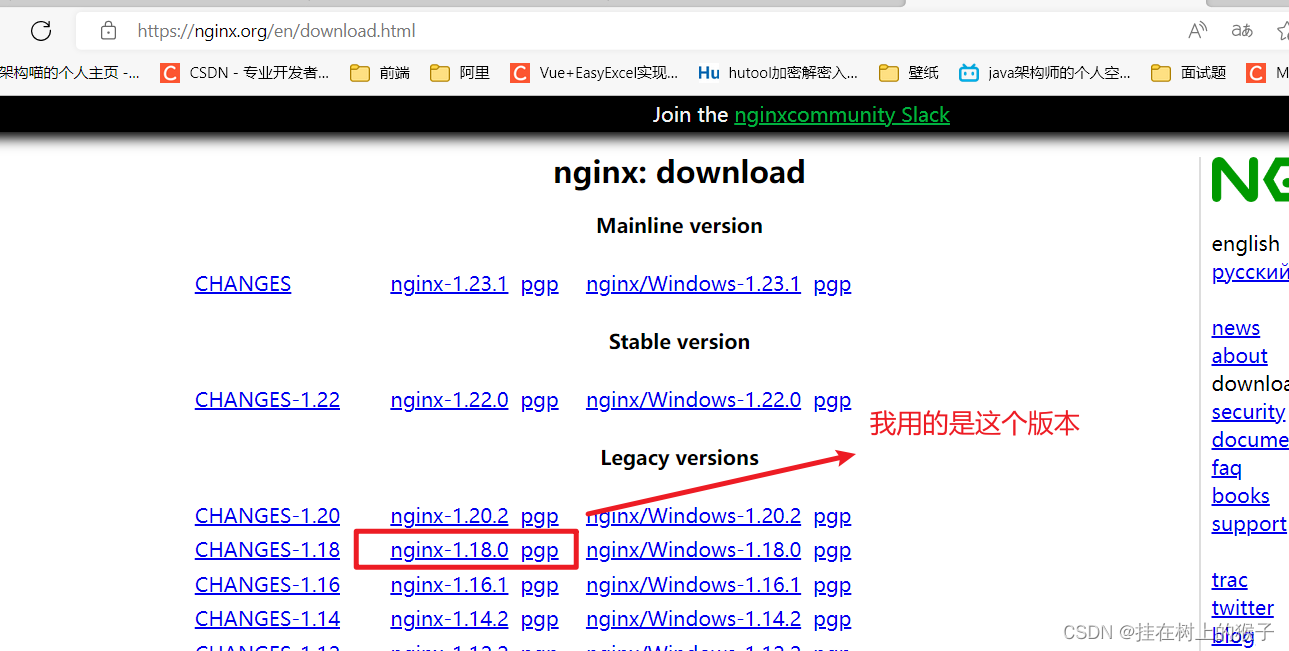Open the hutool加密解密 bookmark
Screen dimensions: 1289x651
778,73
